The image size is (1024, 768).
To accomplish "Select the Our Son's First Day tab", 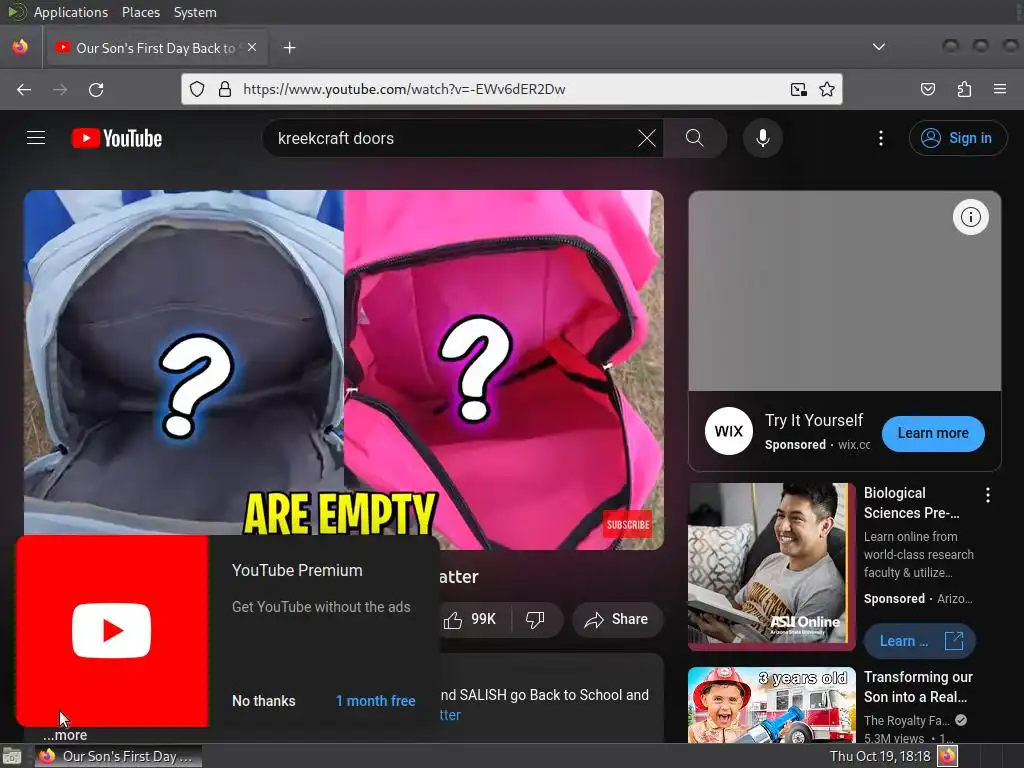I will 155,48.
